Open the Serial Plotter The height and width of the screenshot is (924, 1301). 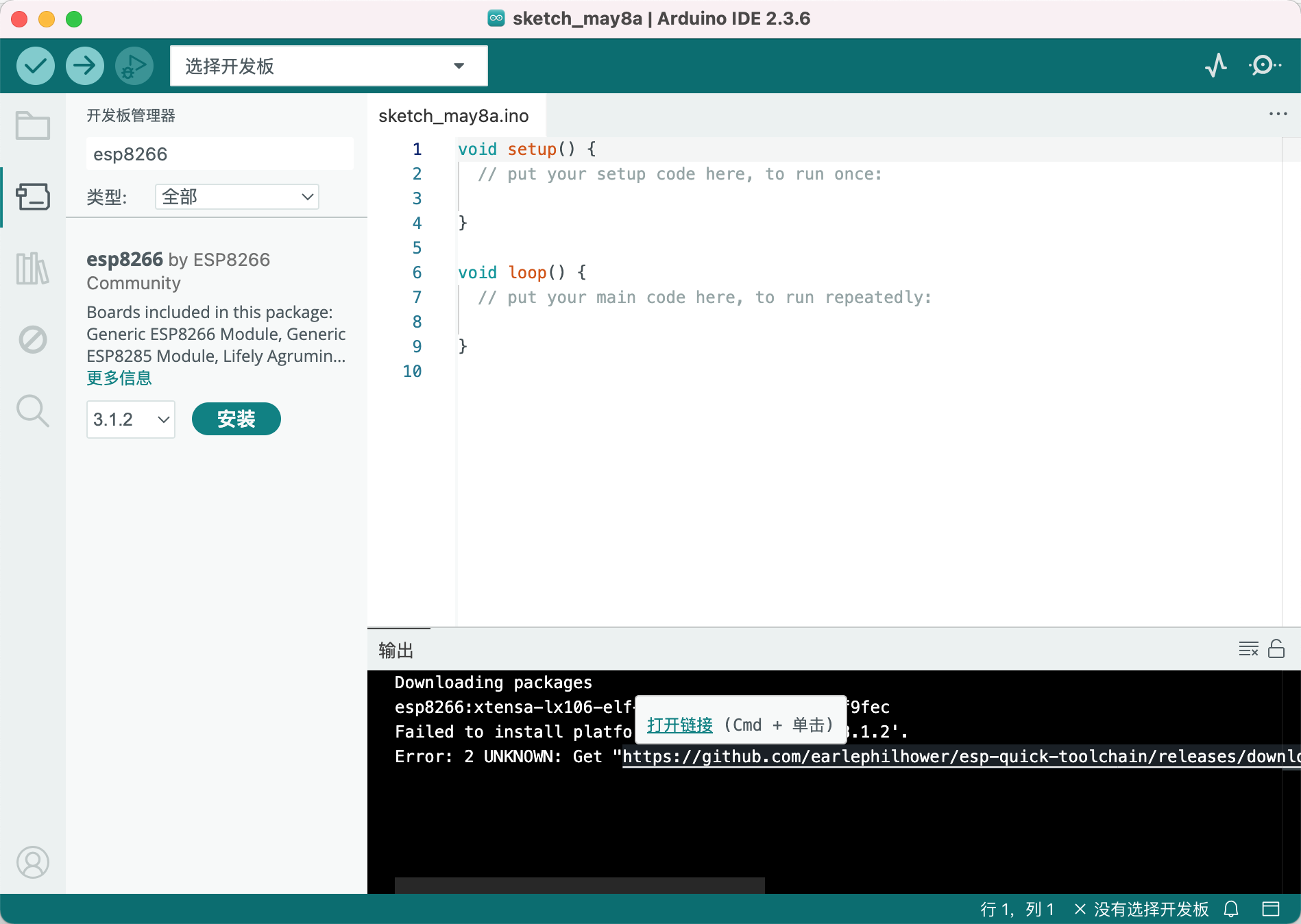(1216, 66)
